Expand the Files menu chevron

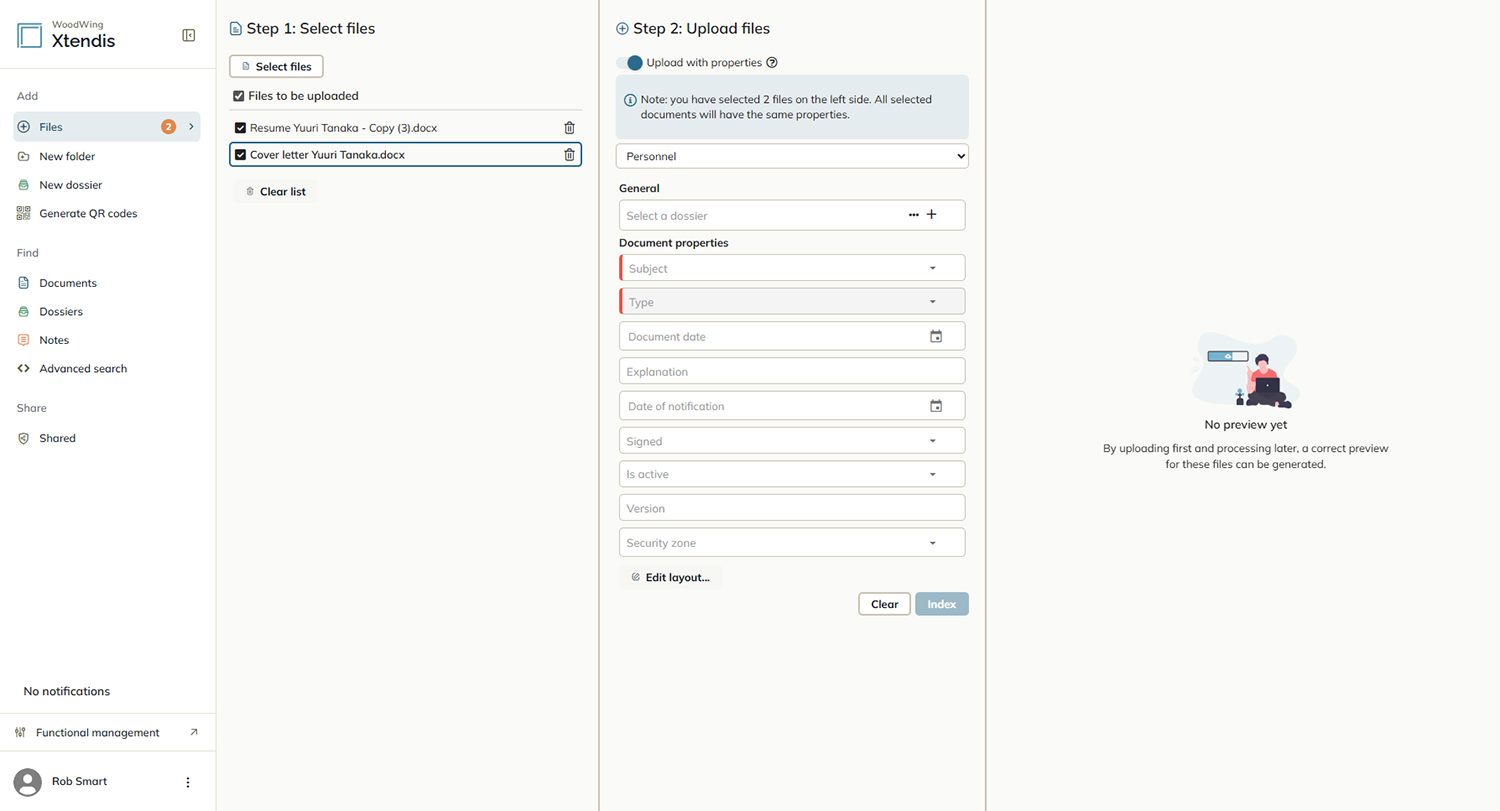pos(191,127)
